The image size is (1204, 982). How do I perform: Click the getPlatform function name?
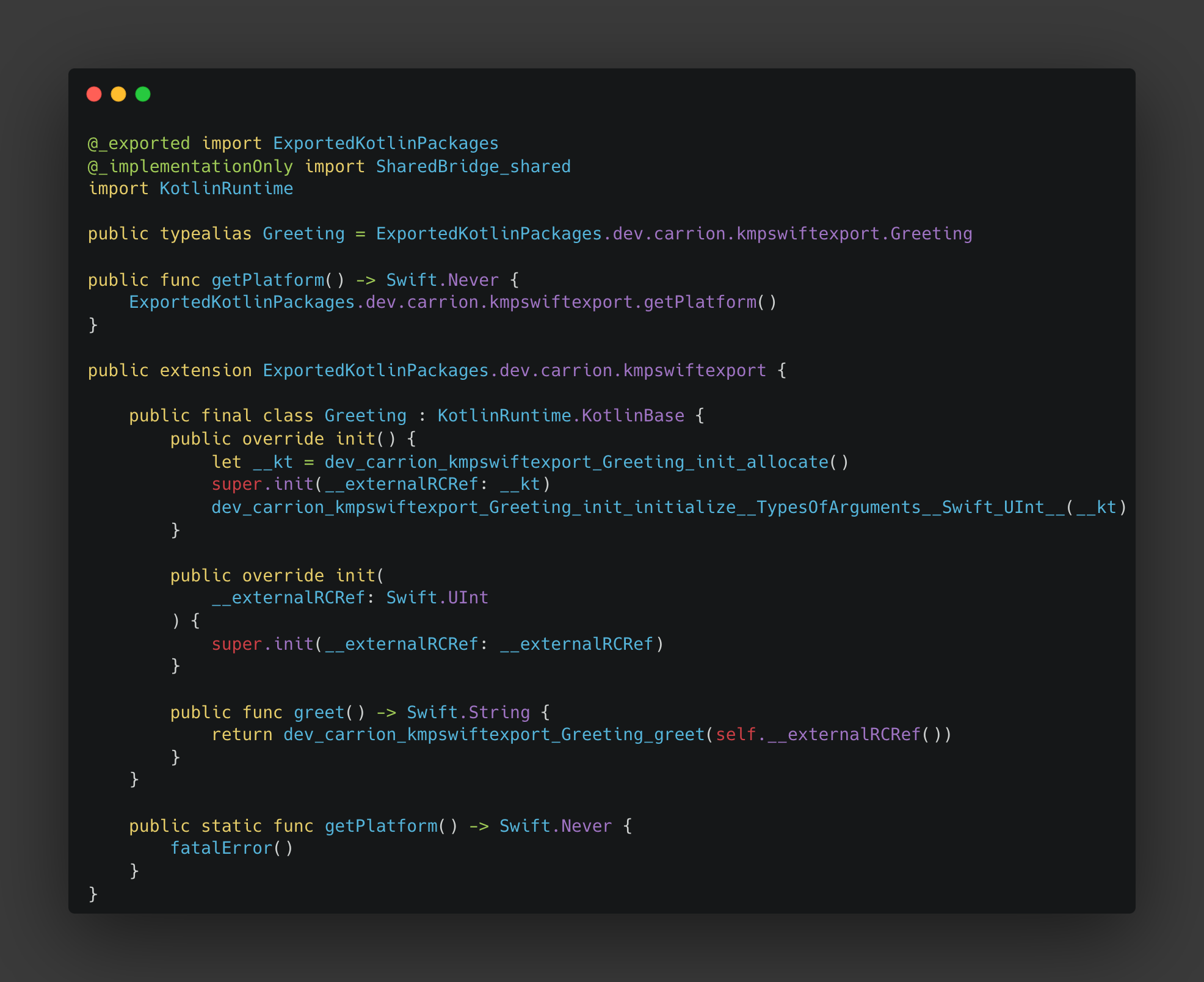point(267,279)
